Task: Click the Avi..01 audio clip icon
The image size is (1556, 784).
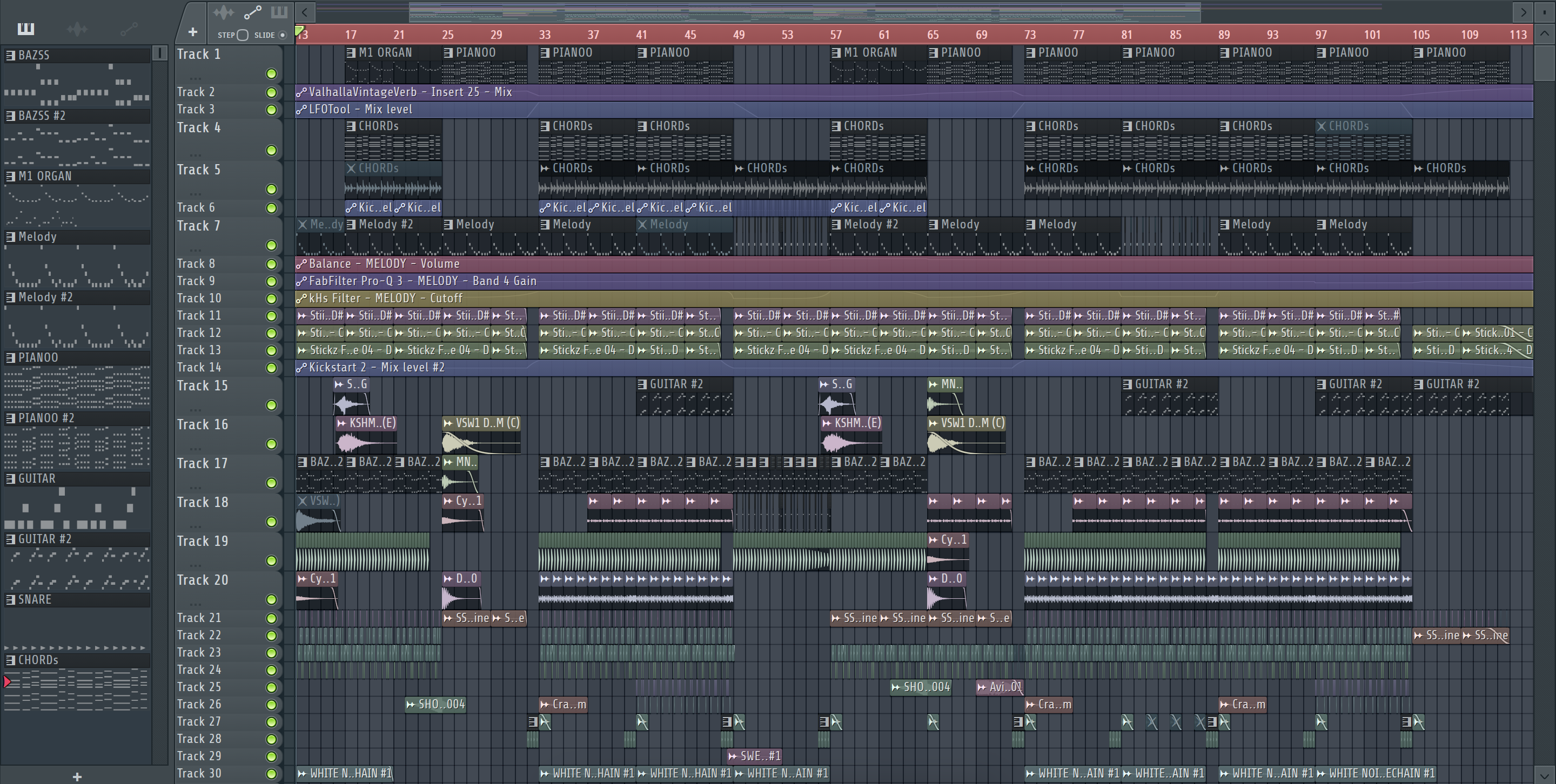Action: tap(982, 687)
